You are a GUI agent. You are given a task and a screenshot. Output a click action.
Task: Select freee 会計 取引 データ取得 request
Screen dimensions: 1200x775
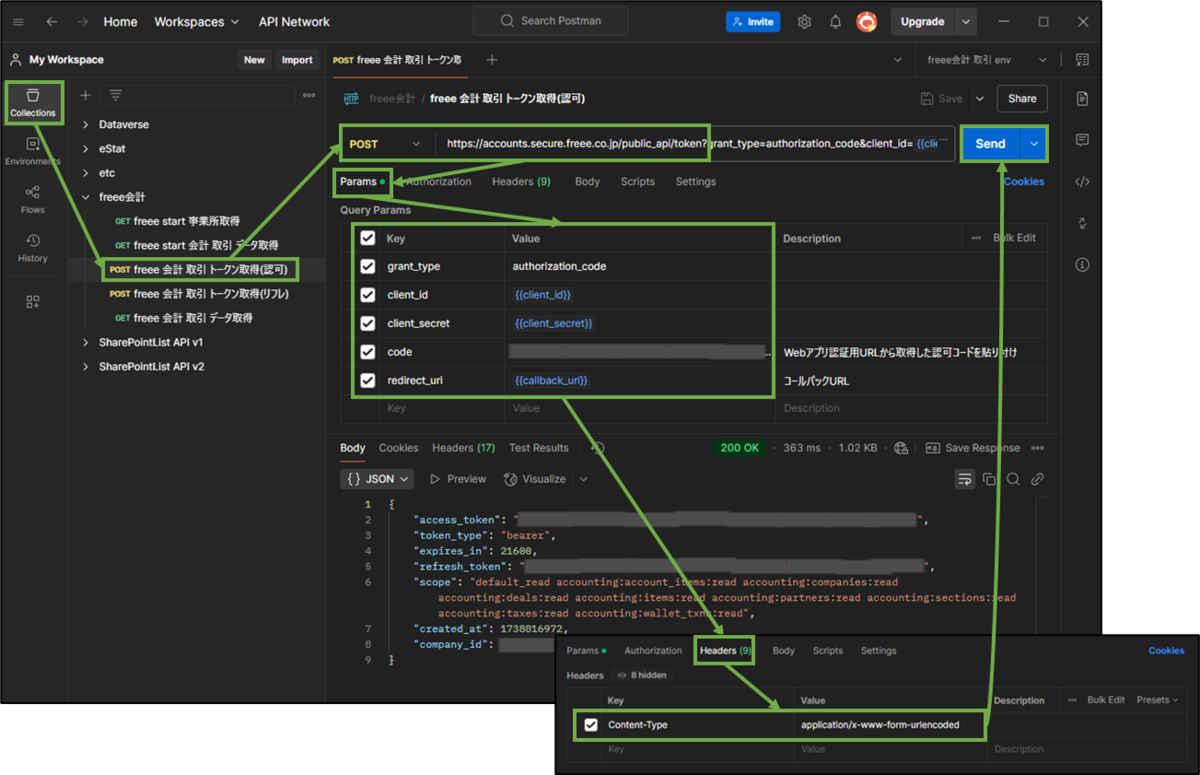[x=193, y=318]
